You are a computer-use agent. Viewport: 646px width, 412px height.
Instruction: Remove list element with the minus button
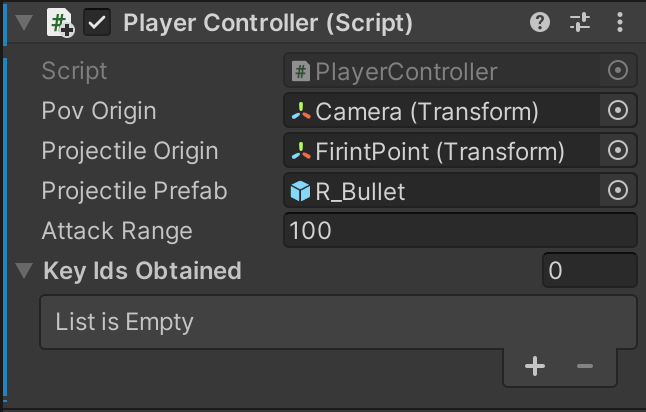click(585, 367)
